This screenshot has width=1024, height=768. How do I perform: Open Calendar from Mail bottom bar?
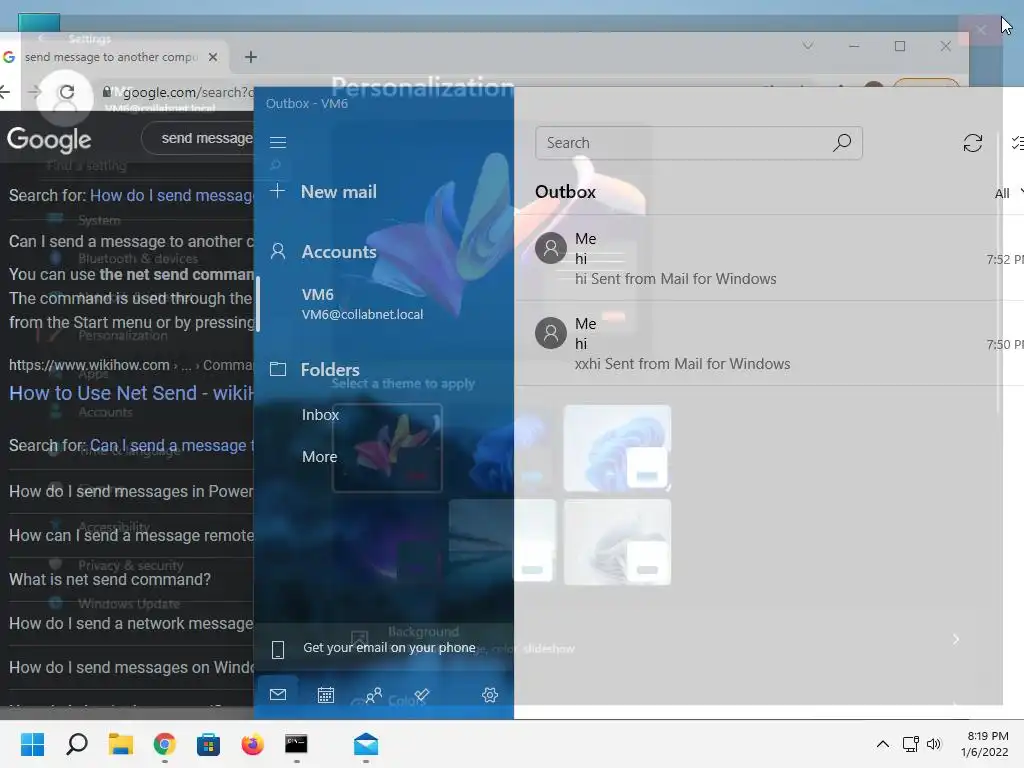point(325,695)
